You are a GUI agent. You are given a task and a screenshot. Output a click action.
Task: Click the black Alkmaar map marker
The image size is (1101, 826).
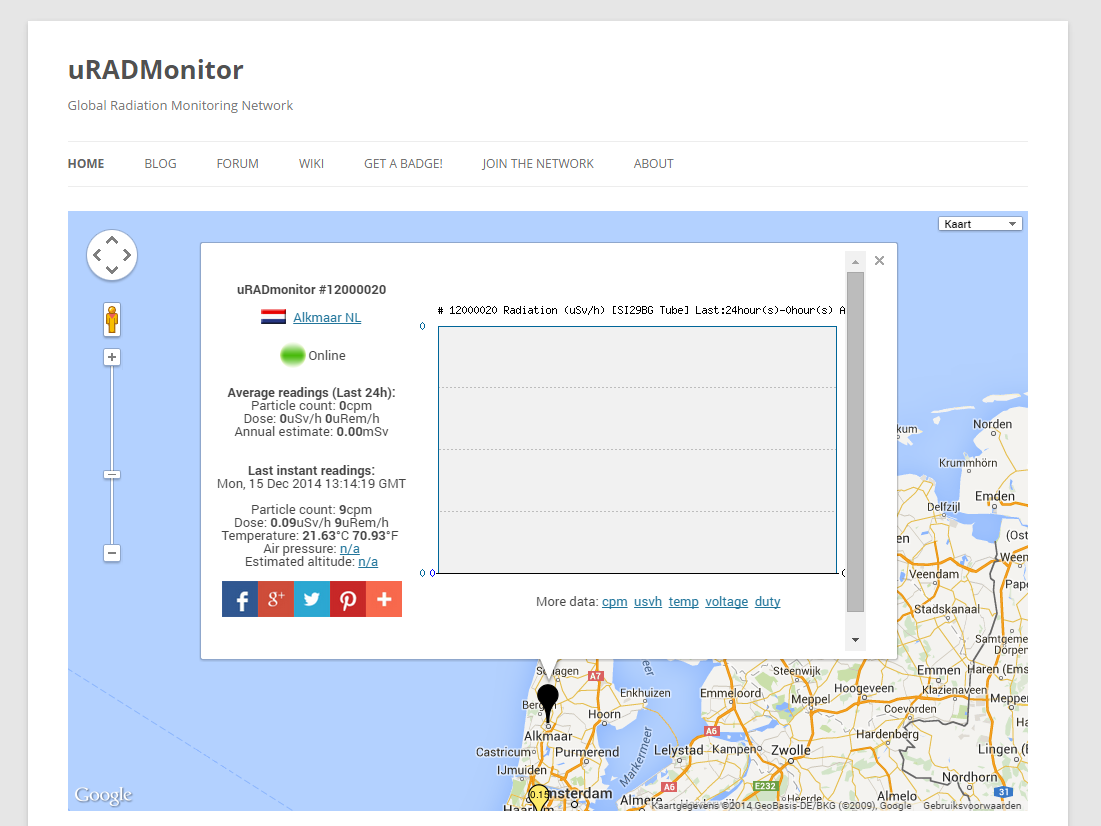[548, 702]
